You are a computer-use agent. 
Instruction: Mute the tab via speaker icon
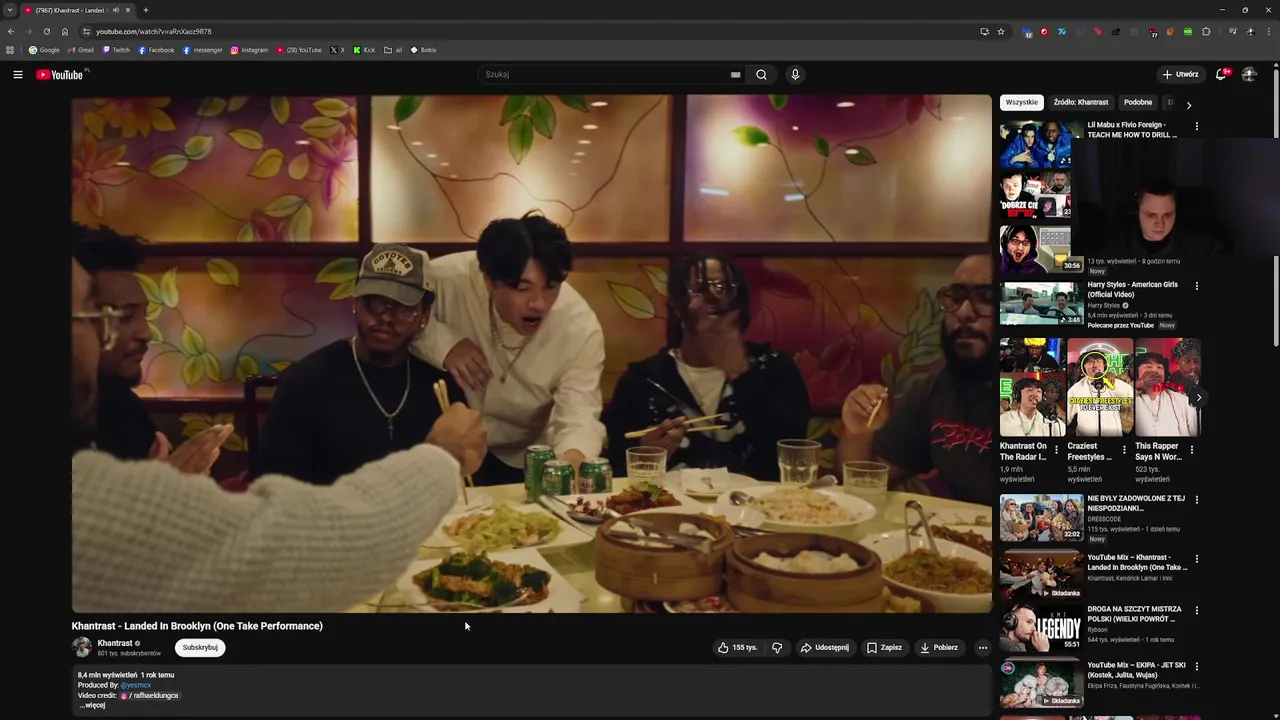116,10
